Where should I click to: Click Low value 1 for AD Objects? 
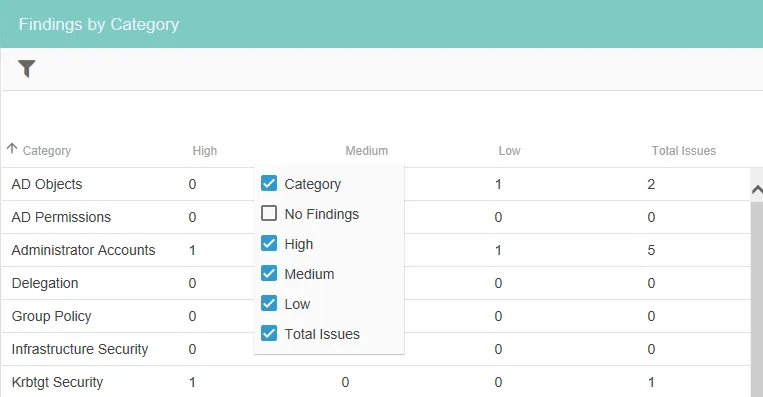498,184
